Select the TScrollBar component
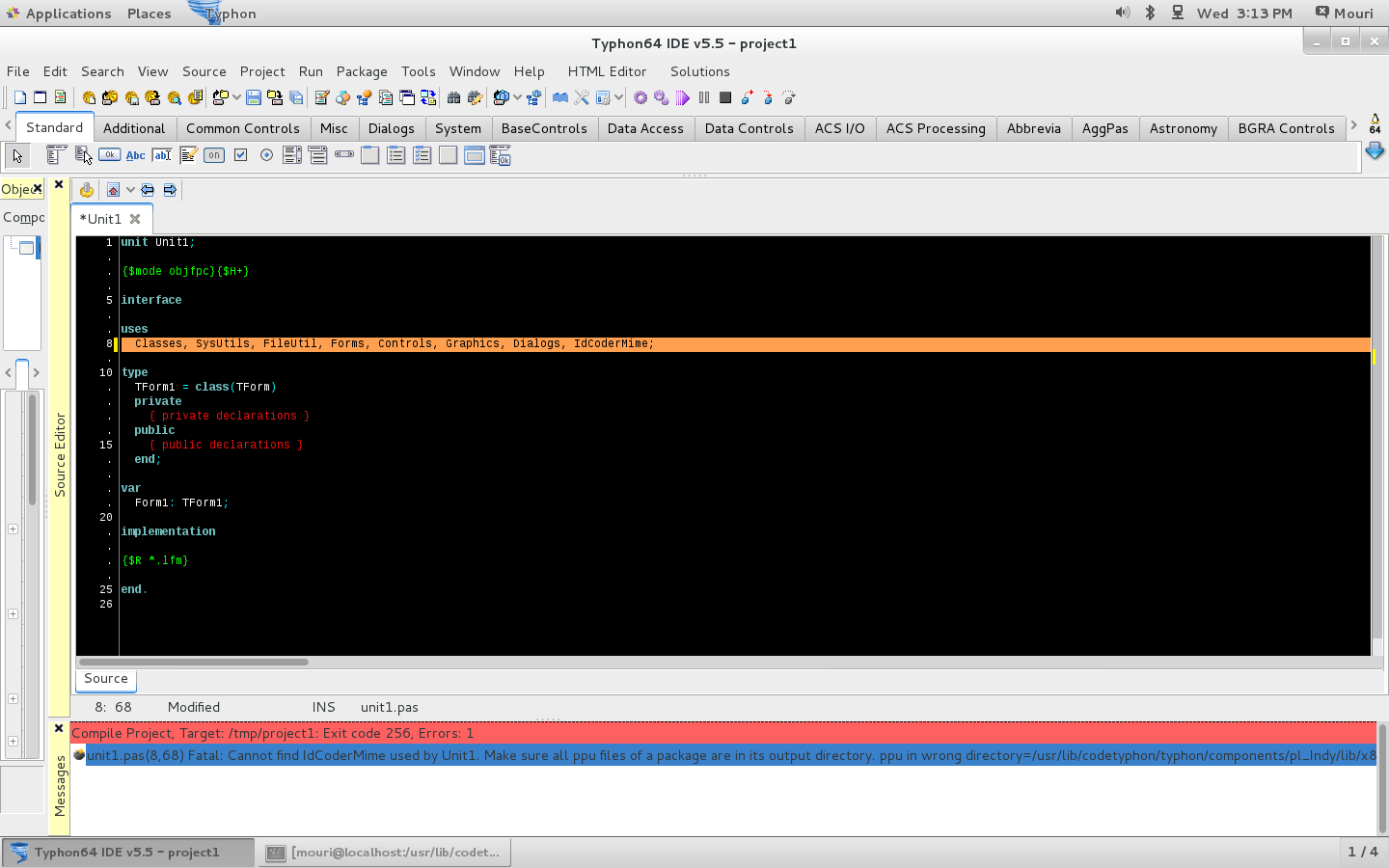The height and width of the screenshot is (868, 1389). pyautogui.click(x=344, y=154)
